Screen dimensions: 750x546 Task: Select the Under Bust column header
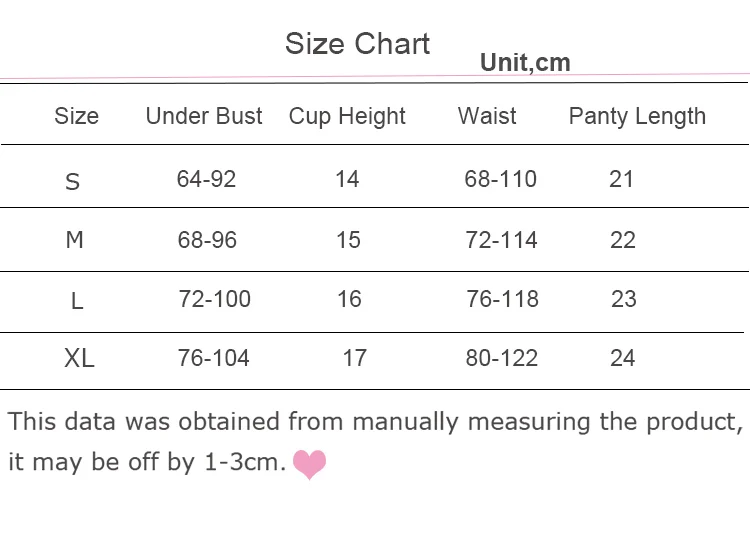[204, 116]
